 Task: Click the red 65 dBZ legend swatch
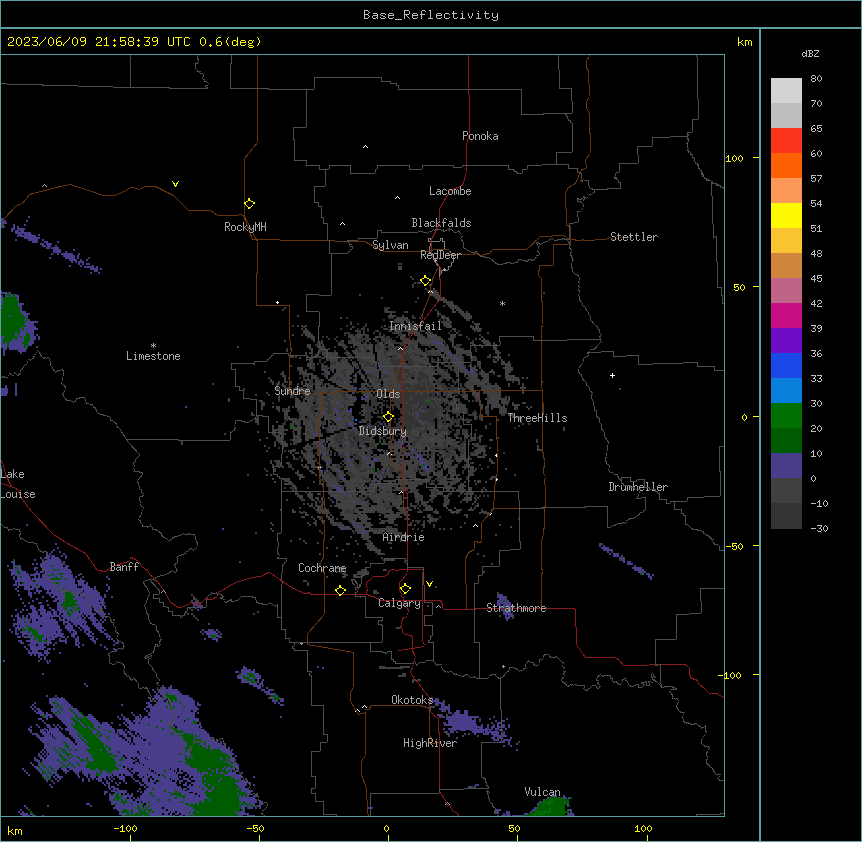pos(786,140)
